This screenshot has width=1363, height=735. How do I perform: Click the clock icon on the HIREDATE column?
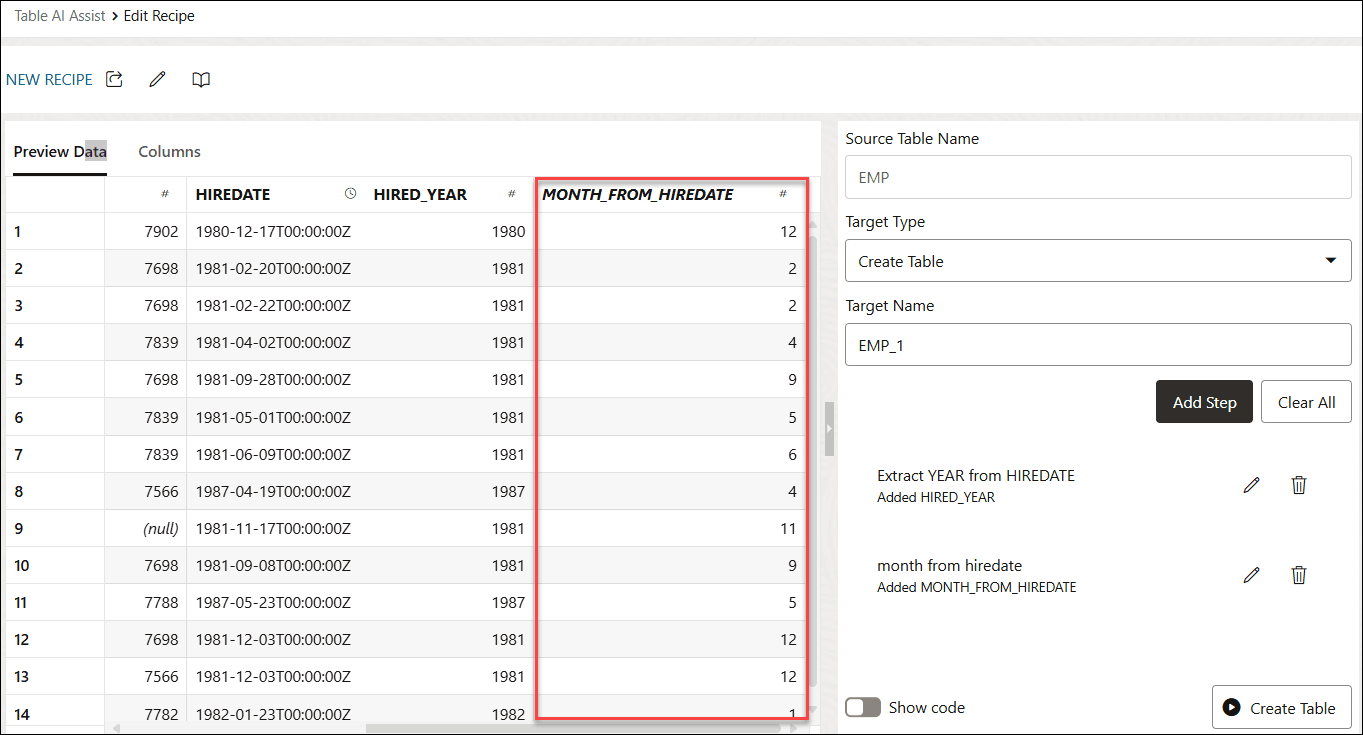point(351,194)
